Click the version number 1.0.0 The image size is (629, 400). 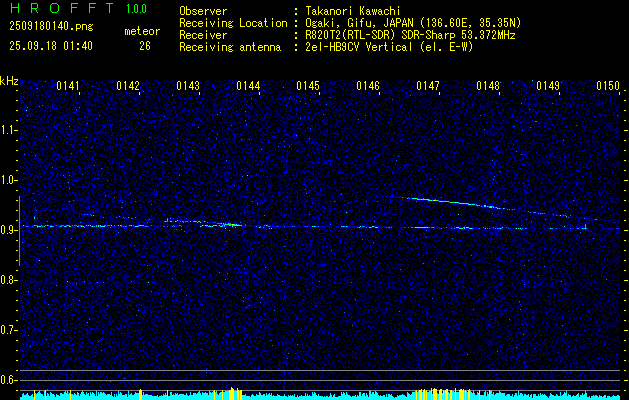click(x=136, y=9)
